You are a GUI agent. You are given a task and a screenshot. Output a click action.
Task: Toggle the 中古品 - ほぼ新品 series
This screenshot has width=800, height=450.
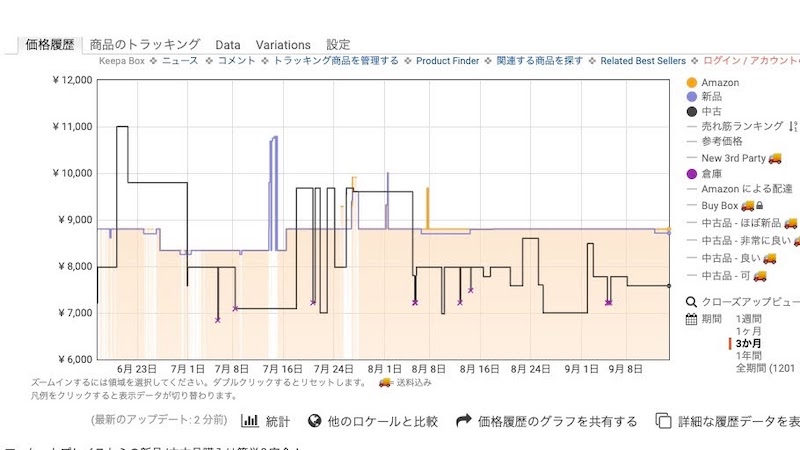click(x=741, y=223)
